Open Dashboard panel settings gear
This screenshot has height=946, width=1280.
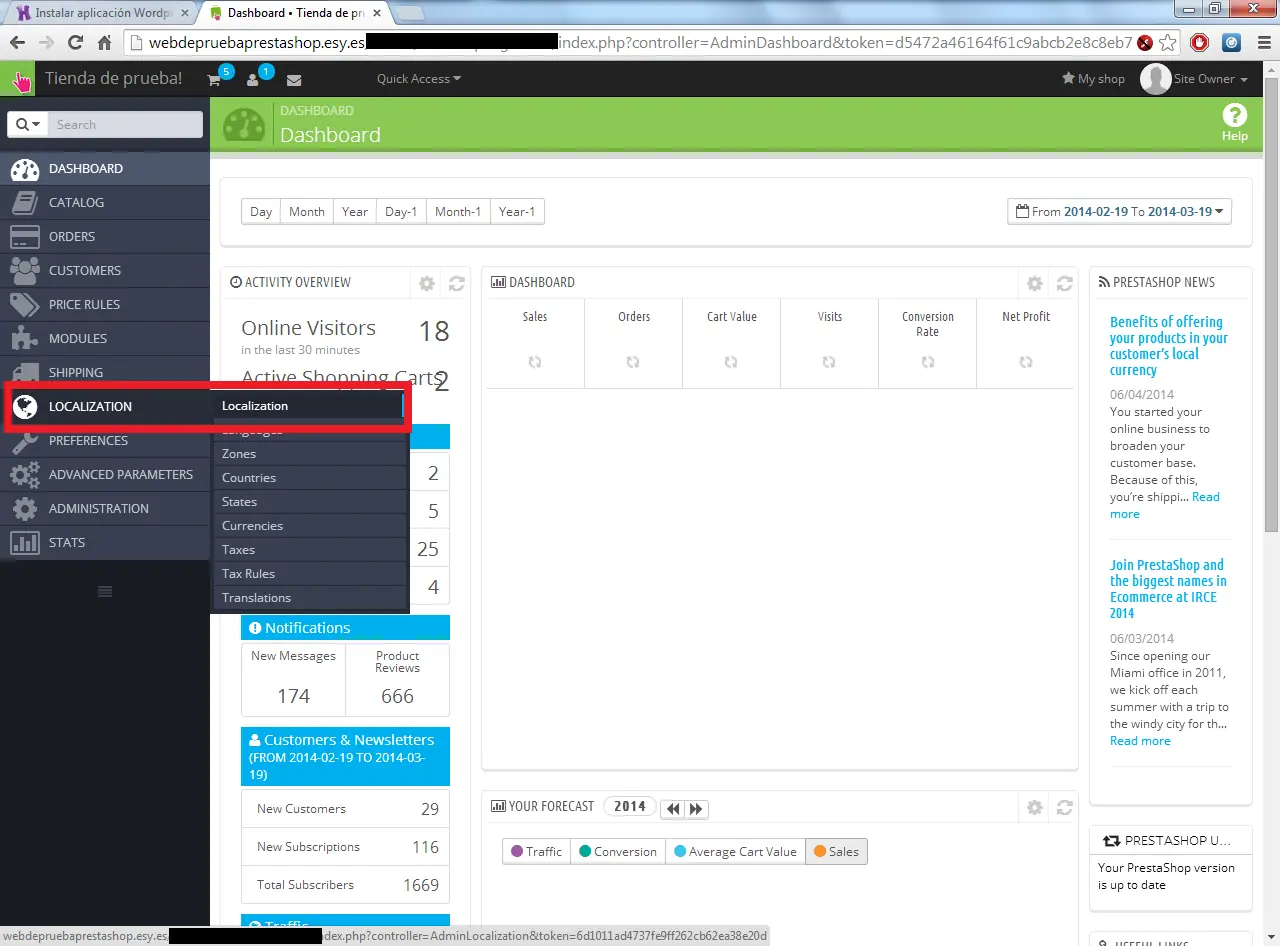coord(1035,283)
